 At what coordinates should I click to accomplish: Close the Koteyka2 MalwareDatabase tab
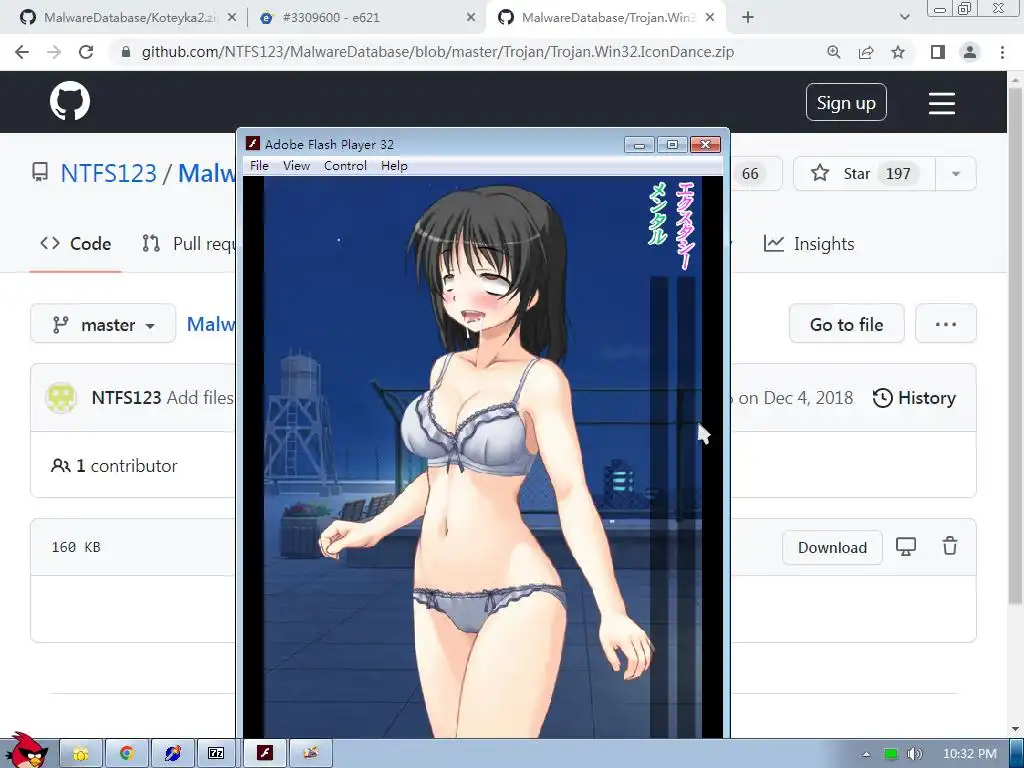[x=231, y=18]
